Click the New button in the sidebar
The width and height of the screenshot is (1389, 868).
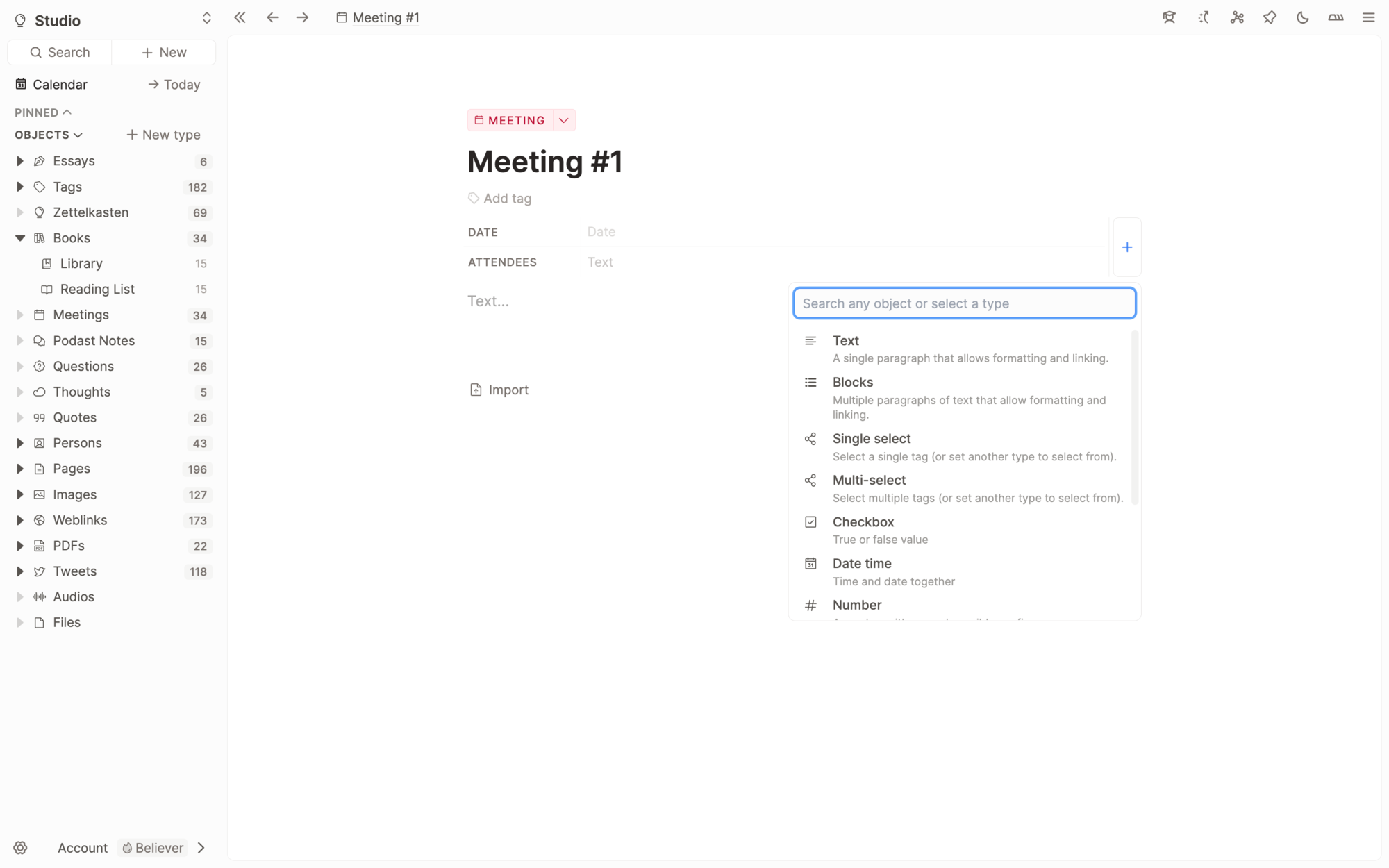163,52
